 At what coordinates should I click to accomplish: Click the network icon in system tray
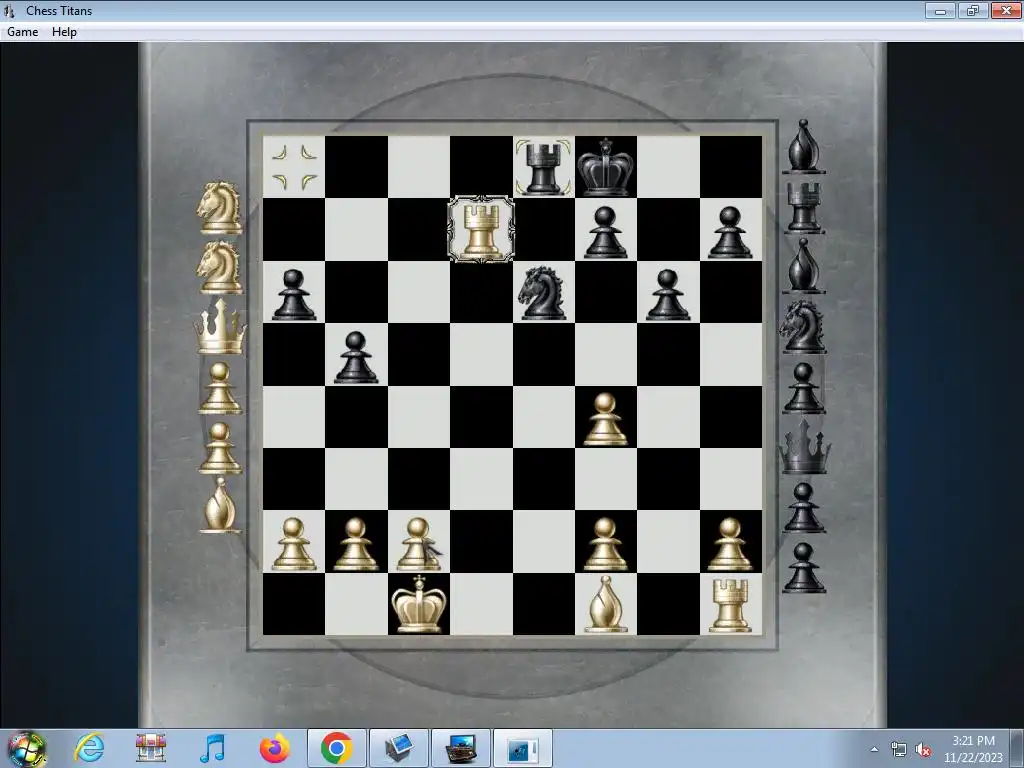click(x=899, y=750)
